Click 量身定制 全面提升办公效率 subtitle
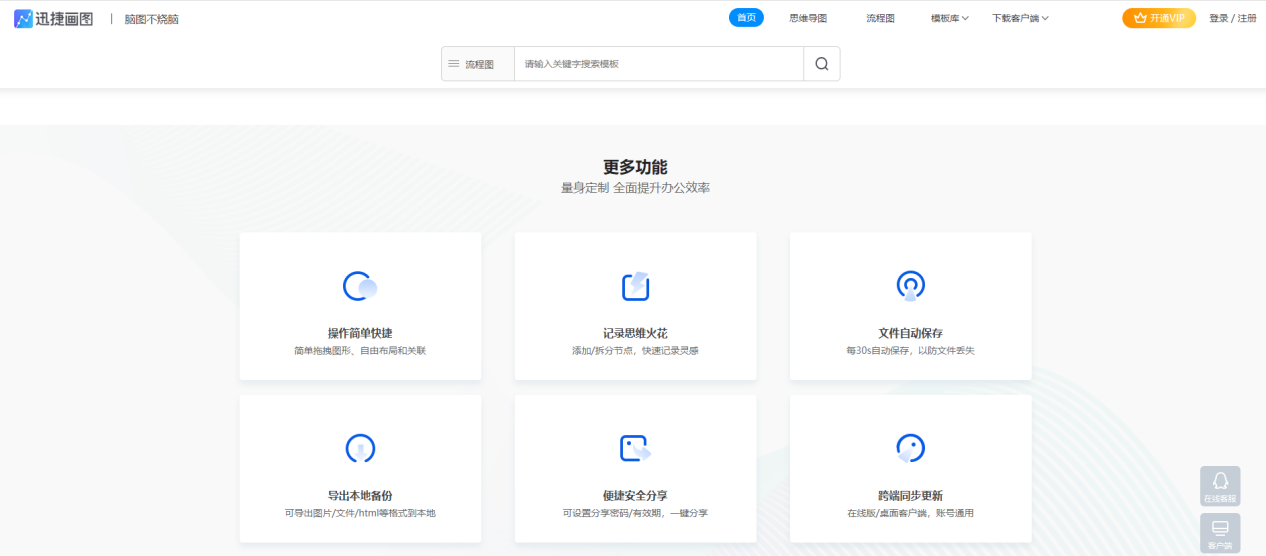 (635, 188)
